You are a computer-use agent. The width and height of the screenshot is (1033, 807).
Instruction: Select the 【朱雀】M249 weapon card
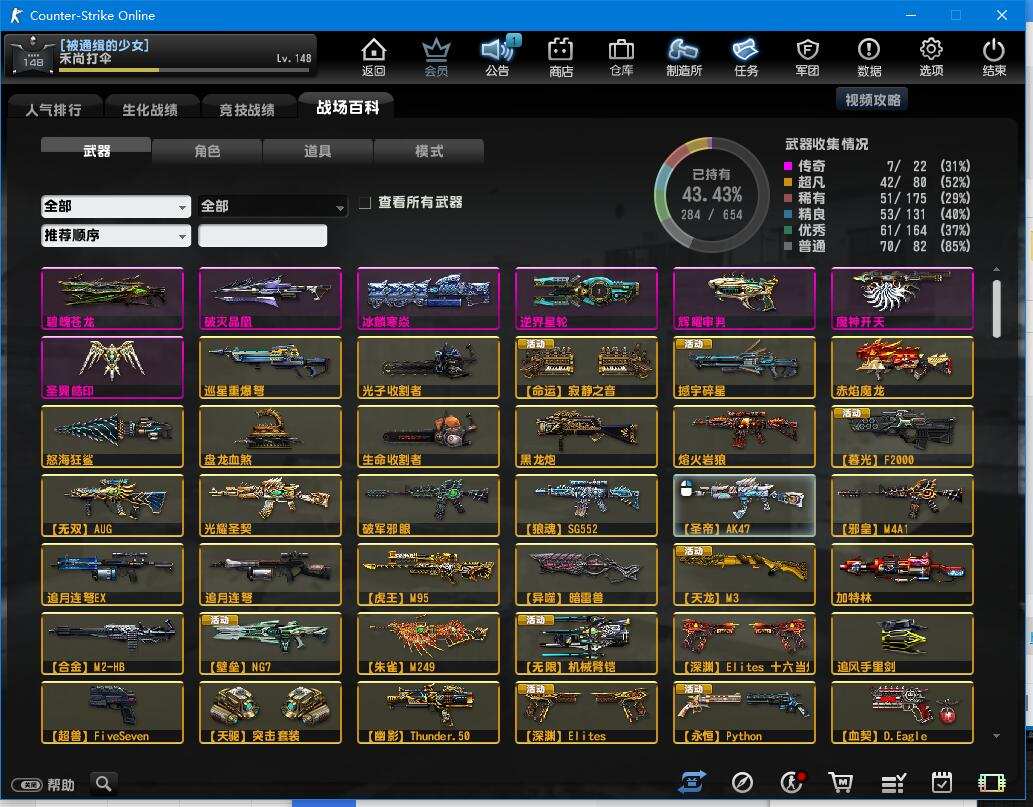click(x=428, y=644)
